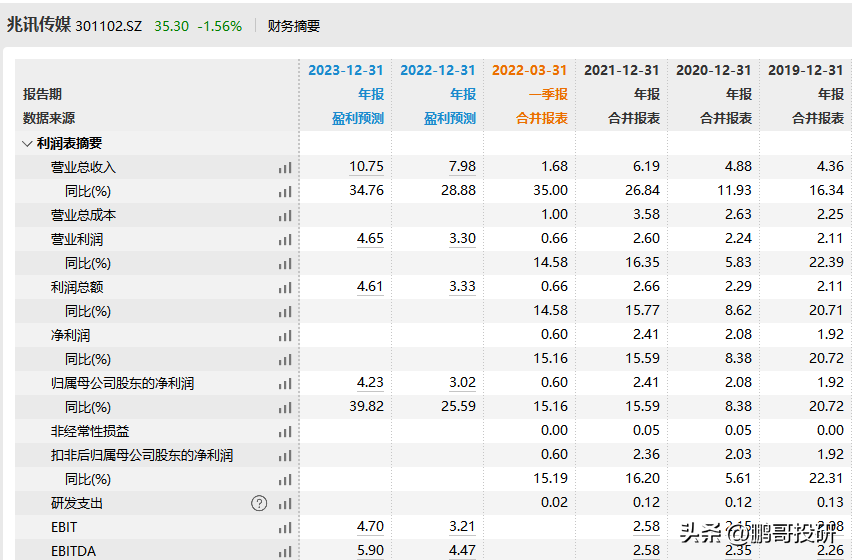The image size is (852, 560).
Task: Click 合并报表 link under 2022-03-31
Action: click(542, 118)
